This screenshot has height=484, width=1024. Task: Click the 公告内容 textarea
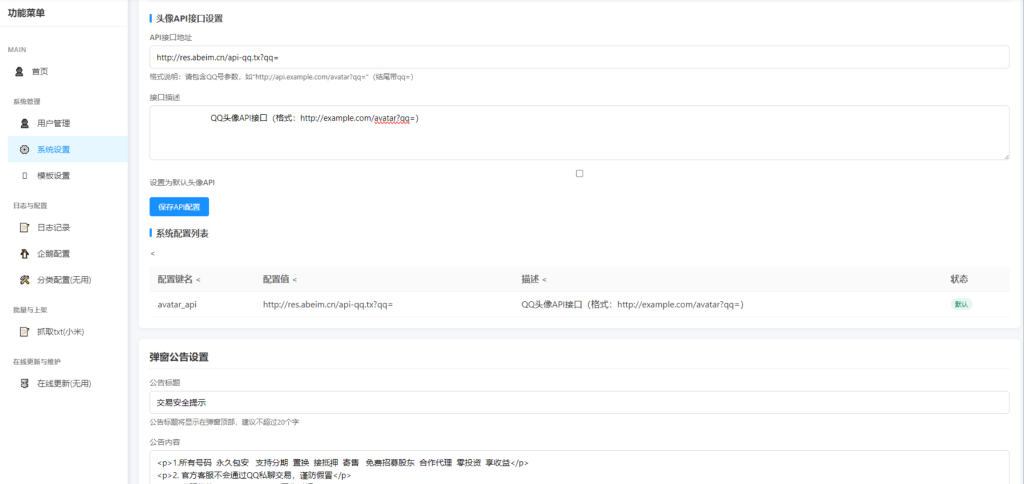pyautogui.click(x=579, y=467)
